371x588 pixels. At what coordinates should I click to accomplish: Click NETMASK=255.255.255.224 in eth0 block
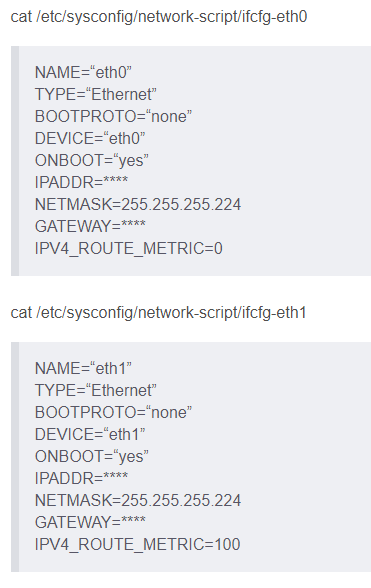tap(138, 204)
